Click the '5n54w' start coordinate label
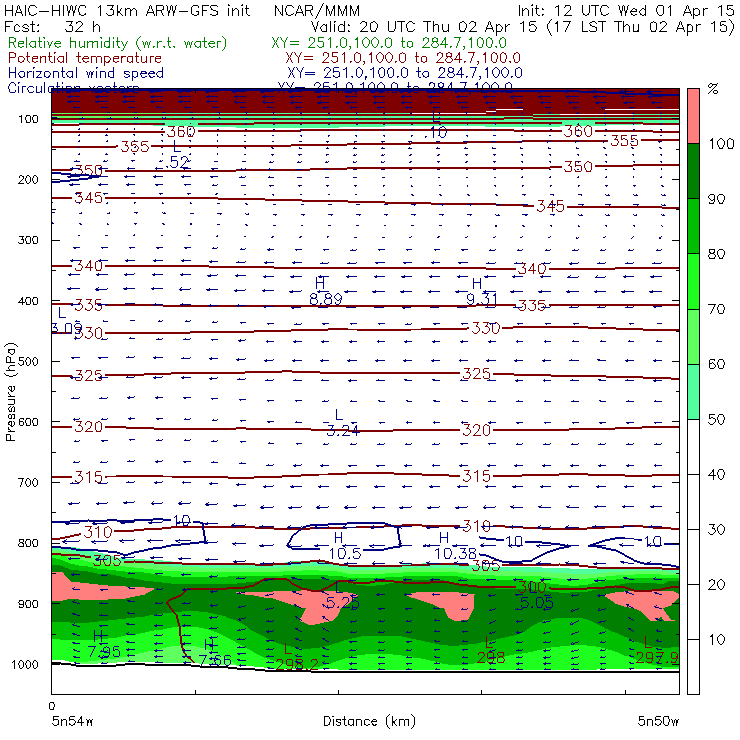Viewport: 740px width, 740px height. (73, 721)
